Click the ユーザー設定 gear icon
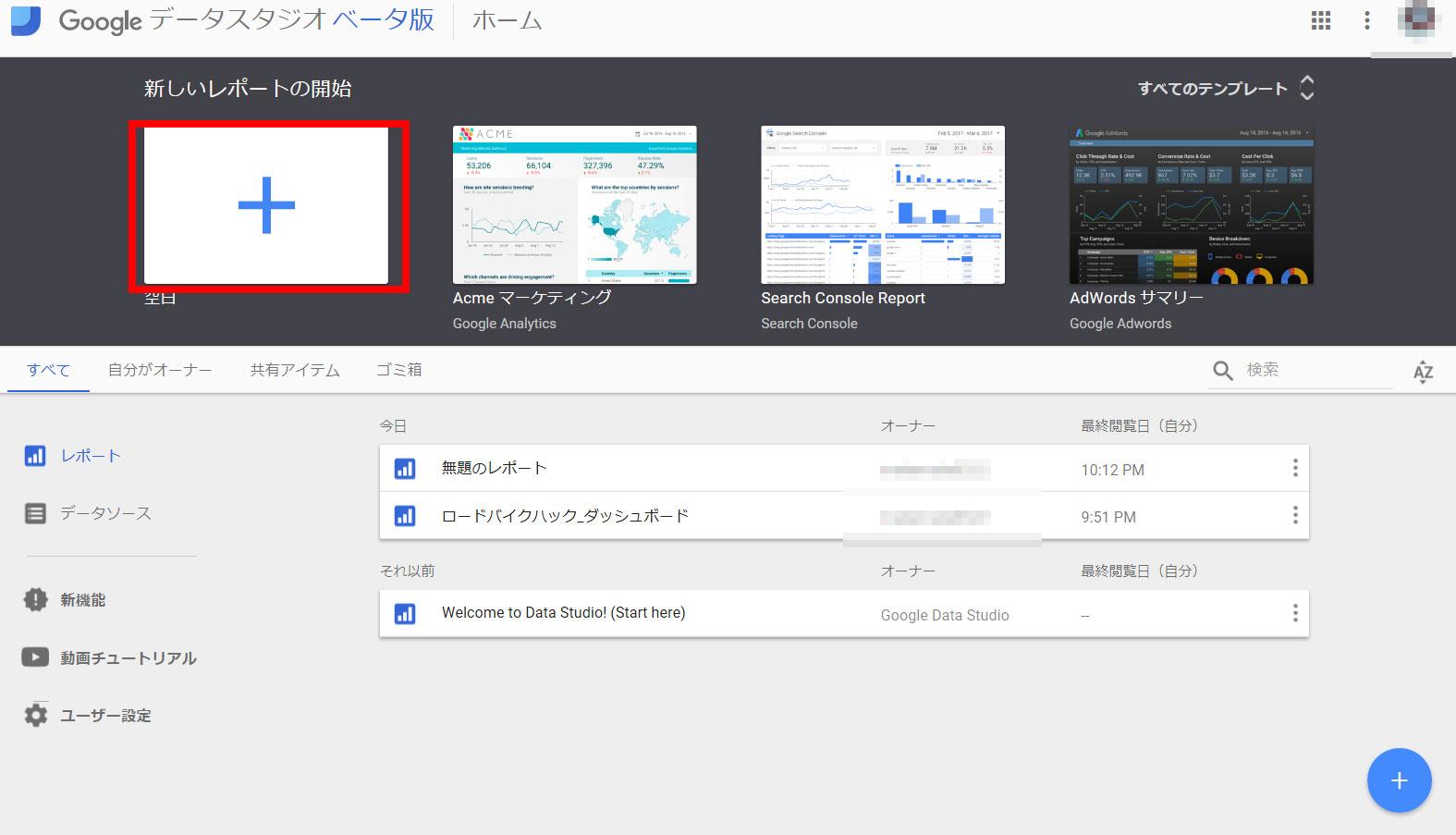1456x835 pixels. 35,715
